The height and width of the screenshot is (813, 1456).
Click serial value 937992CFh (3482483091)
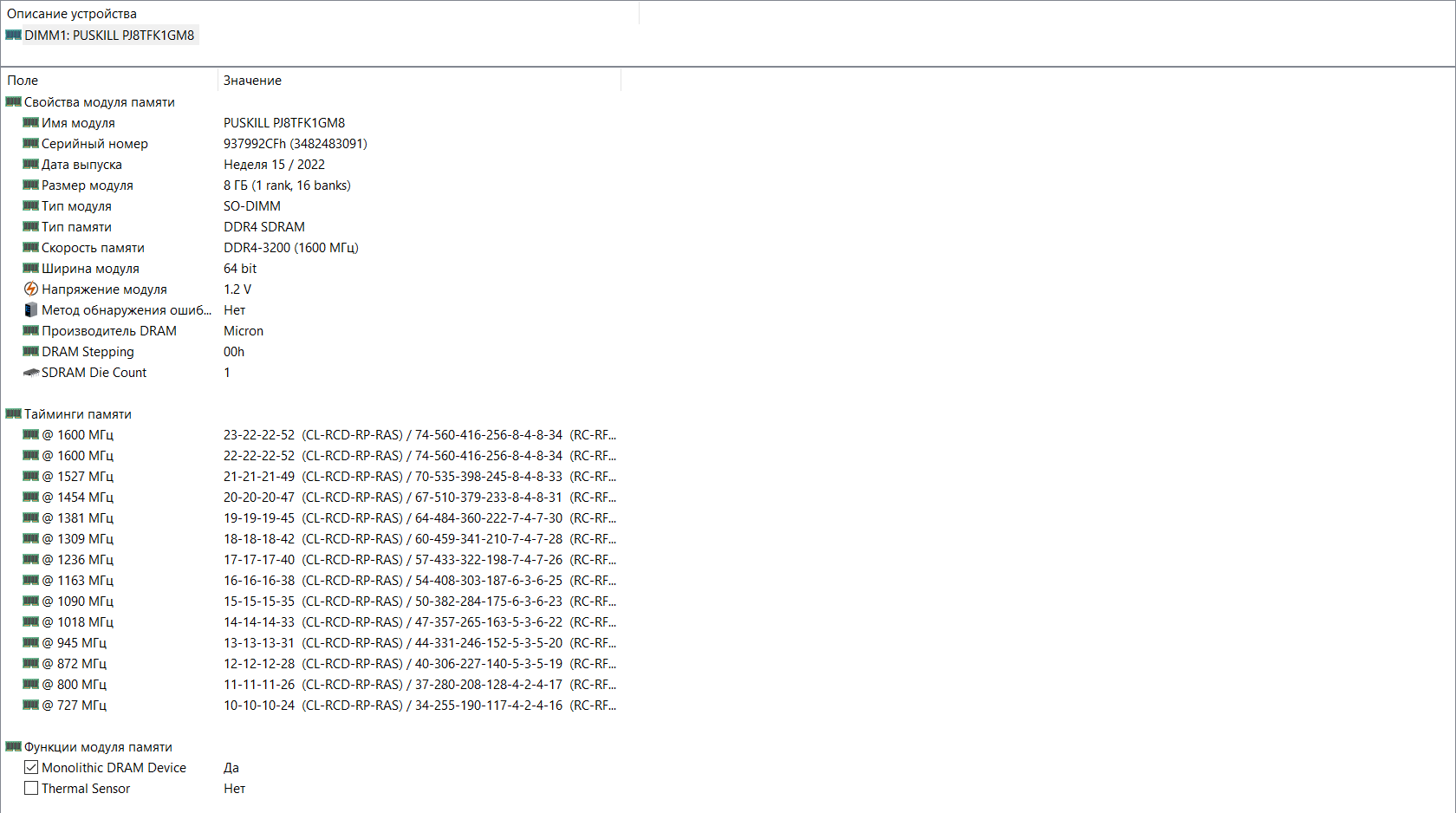pyautogui.click(x=296, y=144)
